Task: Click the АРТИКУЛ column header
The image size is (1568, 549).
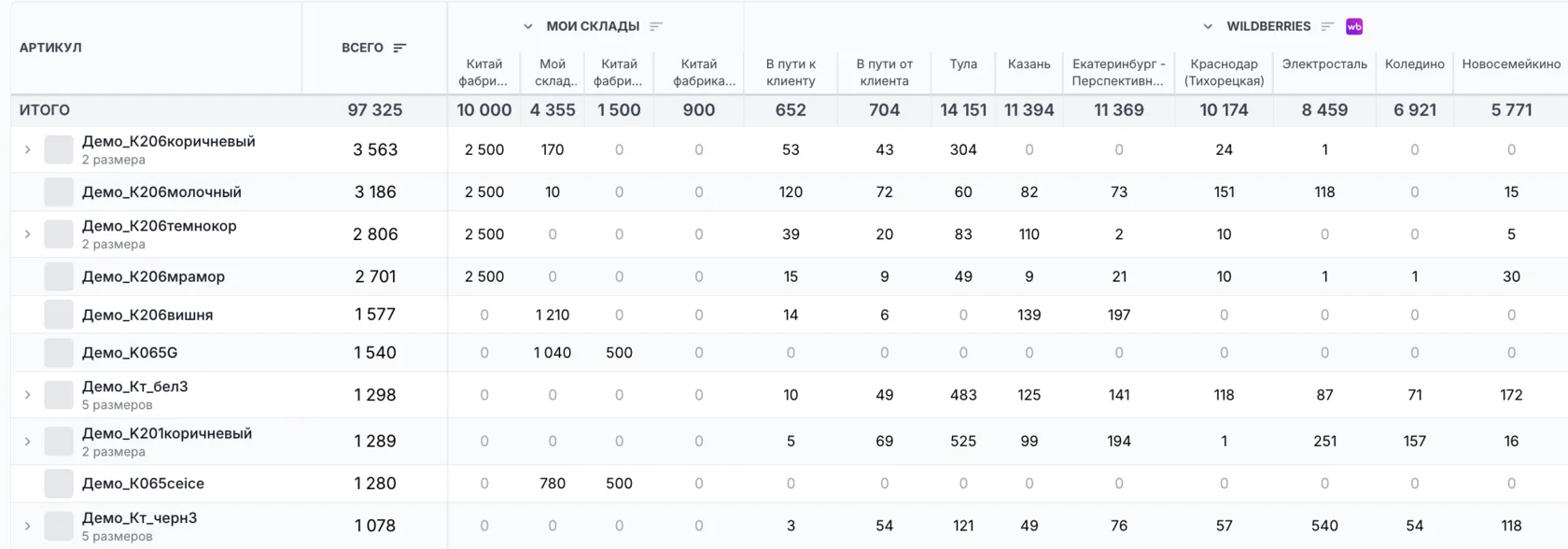Action: pos(50,48)
